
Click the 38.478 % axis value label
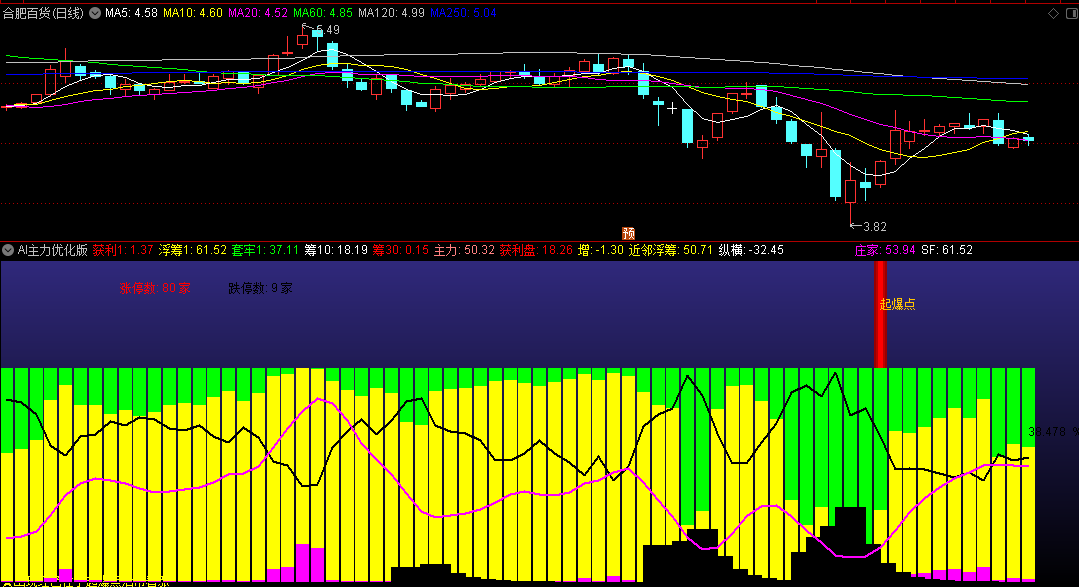[x=1053, y=431]
